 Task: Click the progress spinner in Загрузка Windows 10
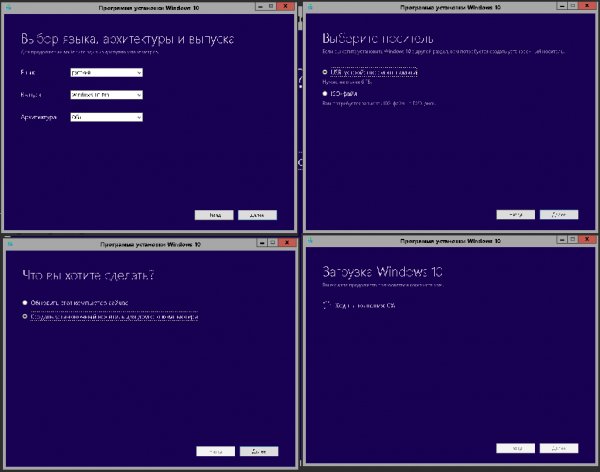point(326,305)
